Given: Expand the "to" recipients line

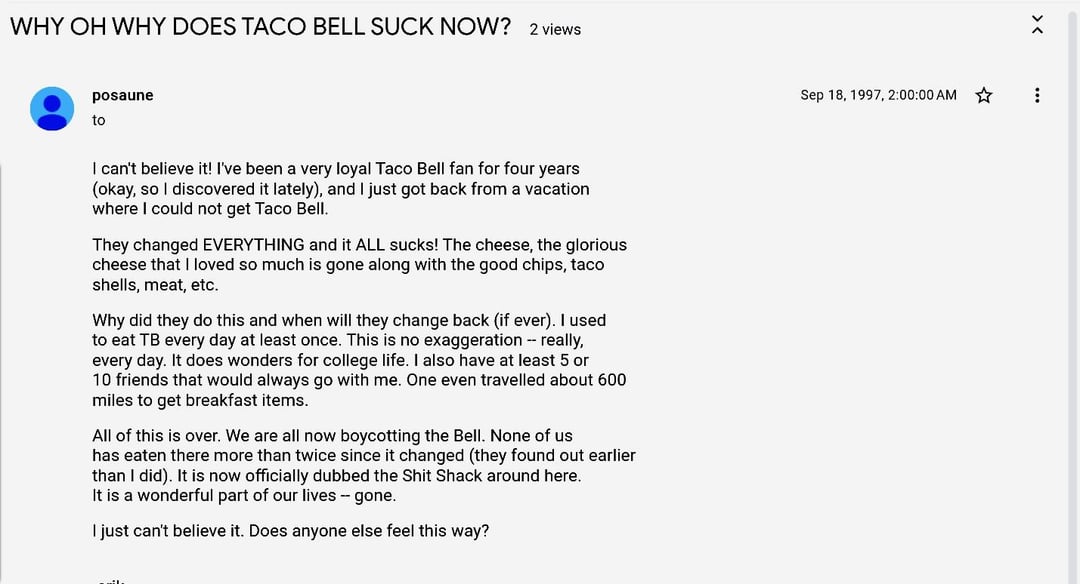Looking at the screenshot, I should [x=98, y=120].
